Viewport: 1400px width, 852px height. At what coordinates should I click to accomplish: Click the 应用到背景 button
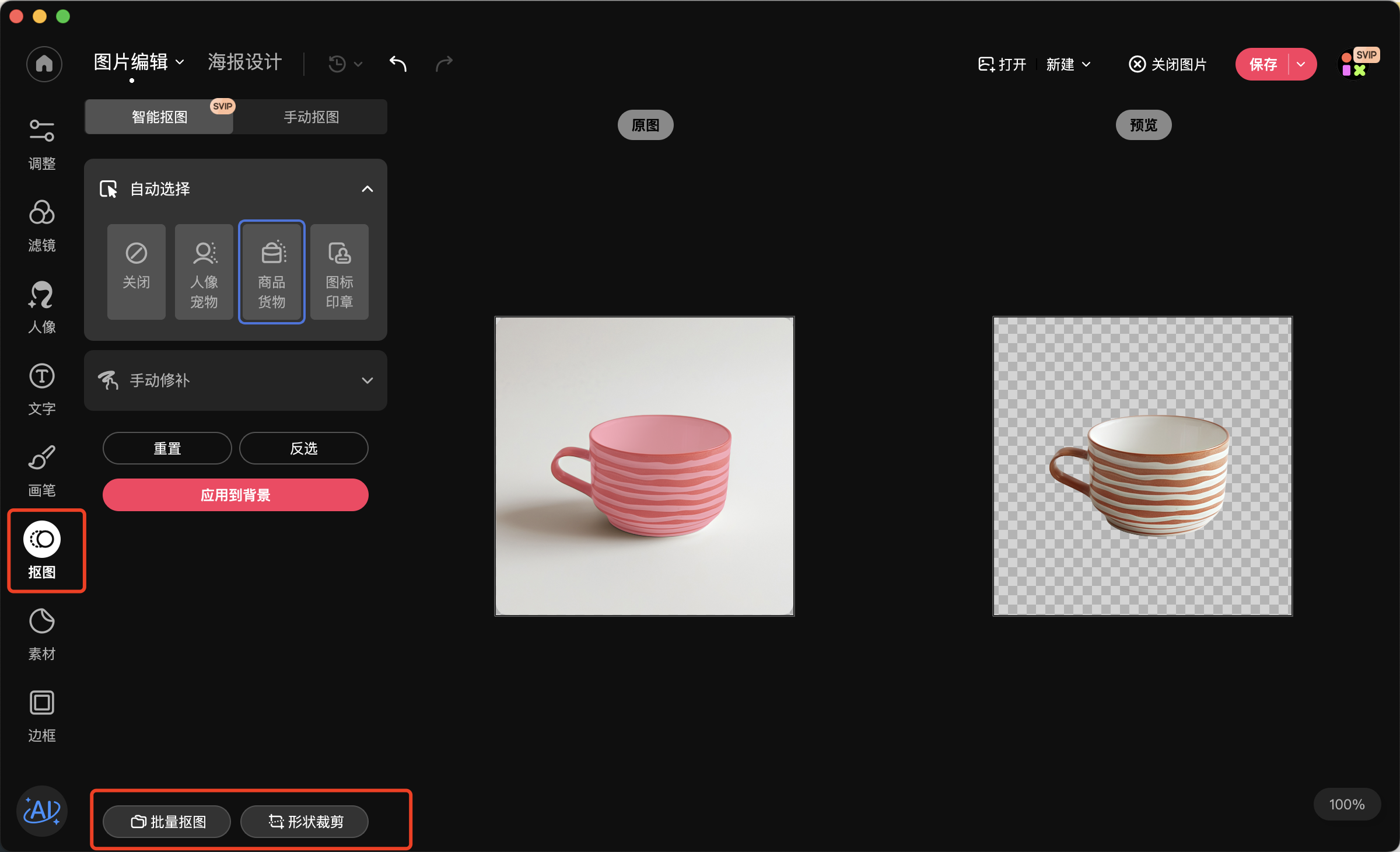(x=236, y=495)
